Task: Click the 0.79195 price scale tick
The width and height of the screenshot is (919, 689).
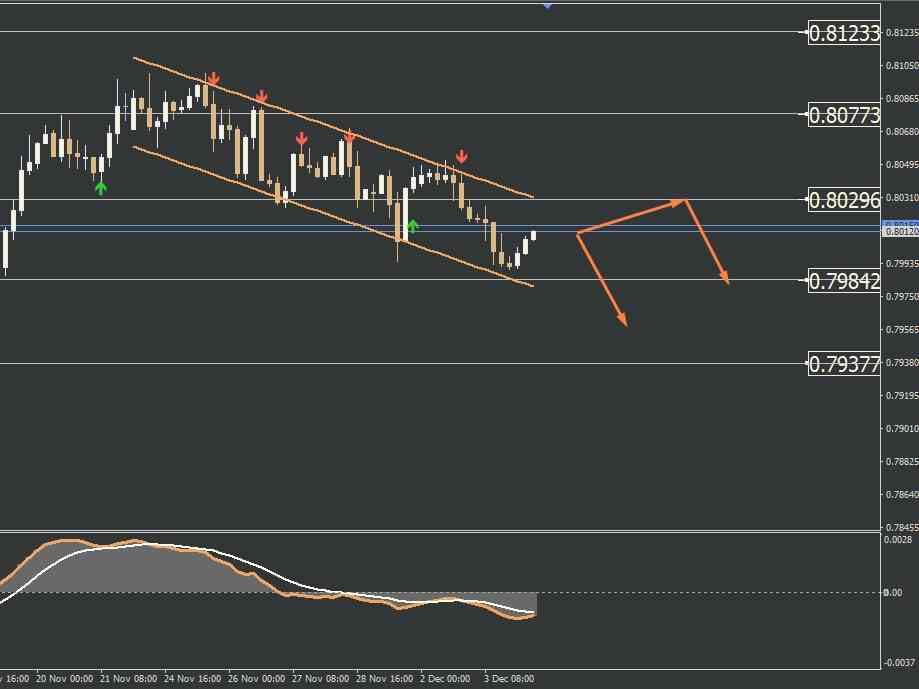Action: (902, 395)
